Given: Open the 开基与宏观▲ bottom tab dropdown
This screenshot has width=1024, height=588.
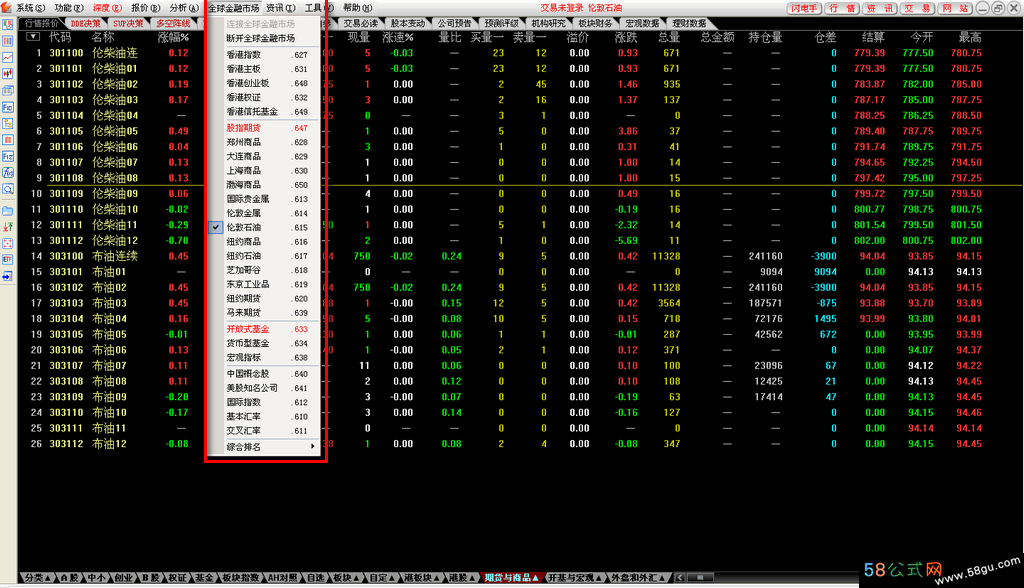Looking at the screenshot, I should 575,578.
